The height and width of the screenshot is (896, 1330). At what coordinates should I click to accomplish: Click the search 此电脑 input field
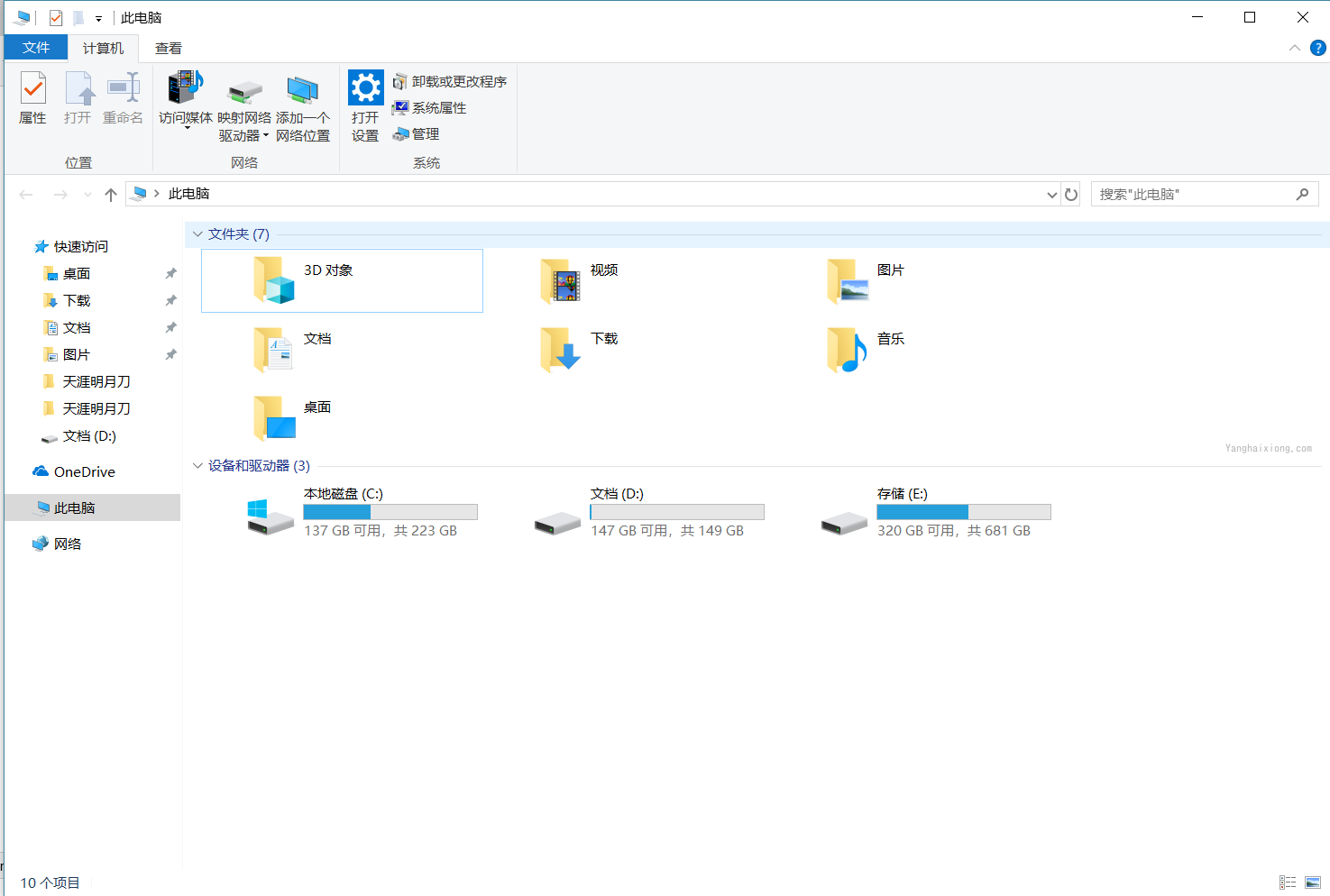(1205, 194)
